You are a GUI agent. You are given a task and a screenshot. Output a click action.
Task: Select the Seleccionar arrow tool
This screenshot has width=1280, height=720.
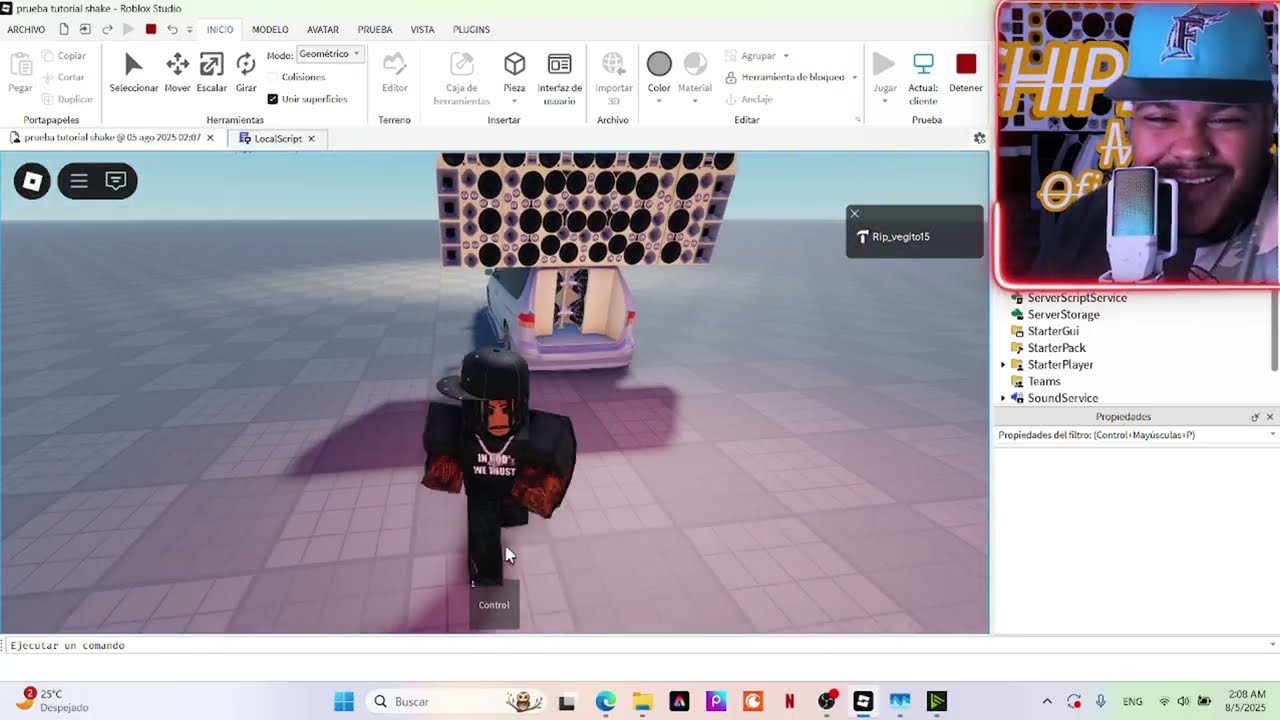pos(134,72)
